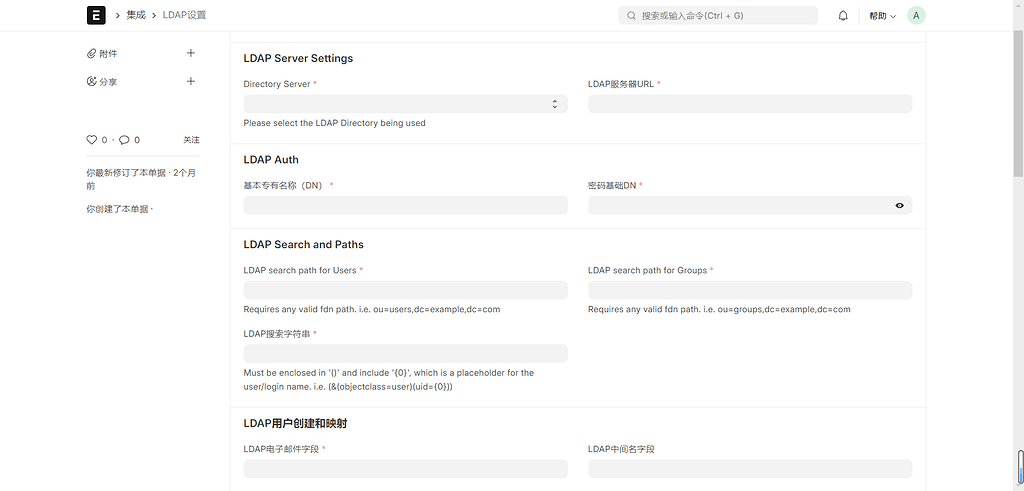Click the search magnifier icon
This screenshot has height=491, width=1024.
coord(632,16)
